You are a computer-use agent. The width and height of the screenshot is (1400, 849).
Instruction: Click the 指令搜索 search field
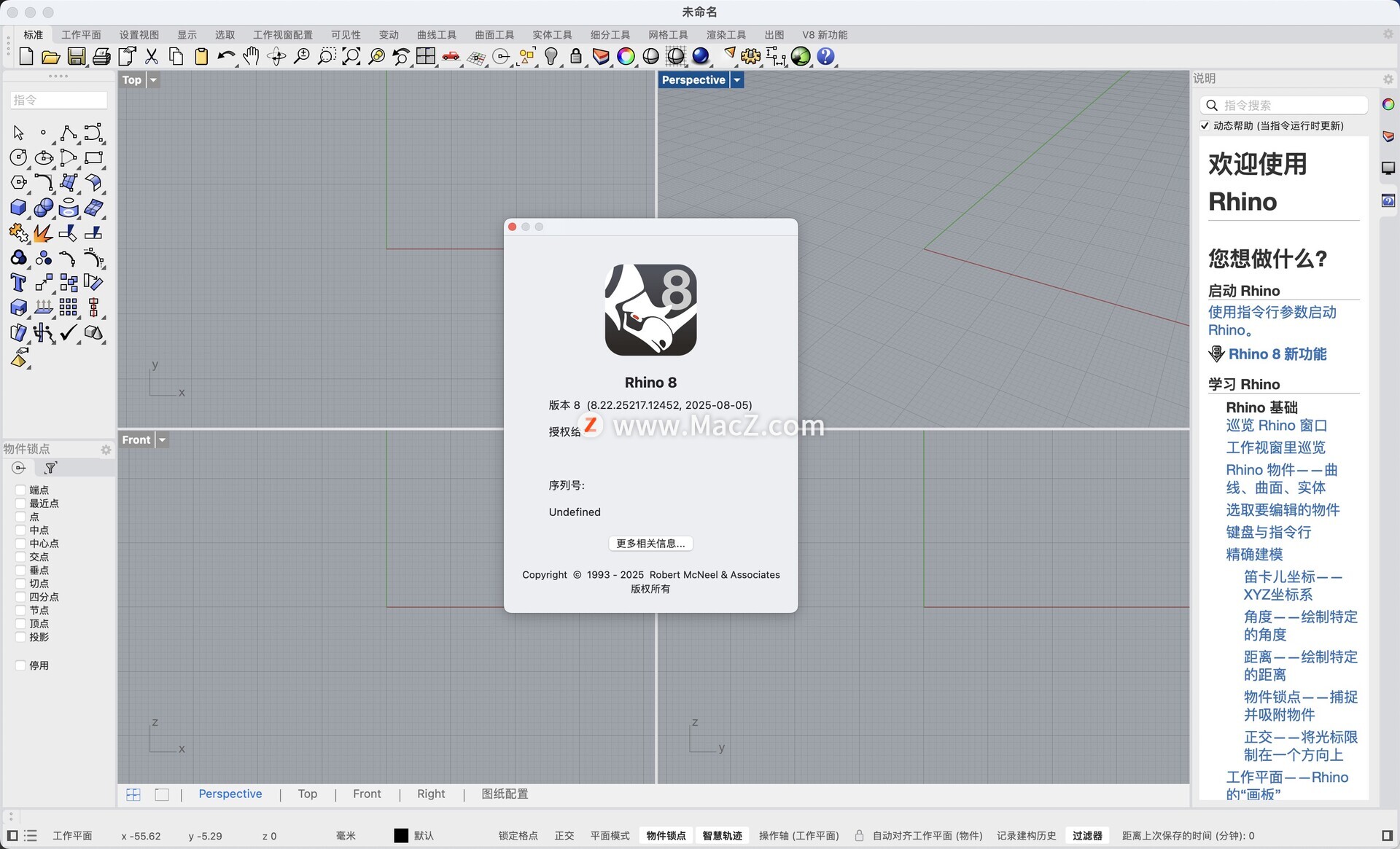point(1283,105)
